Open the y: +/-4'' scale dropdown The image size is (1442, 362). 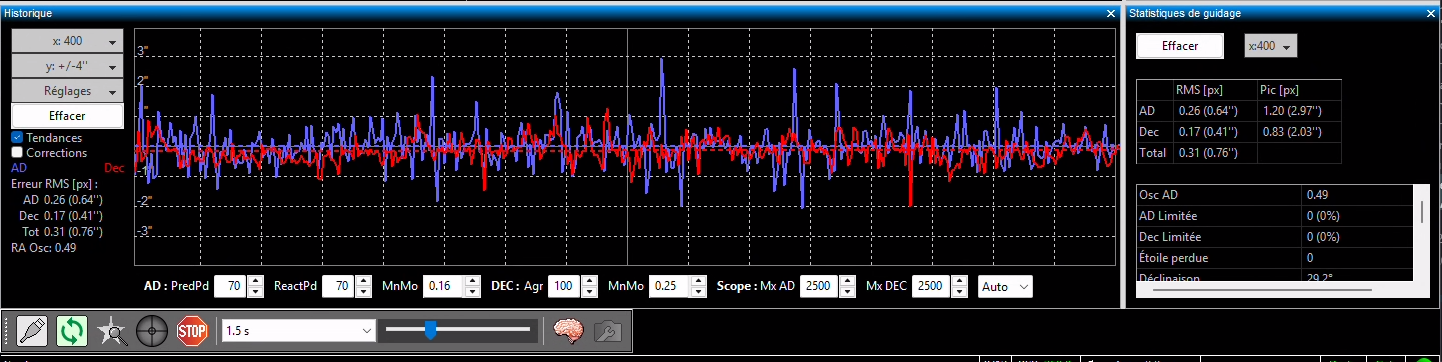[68, 66]
